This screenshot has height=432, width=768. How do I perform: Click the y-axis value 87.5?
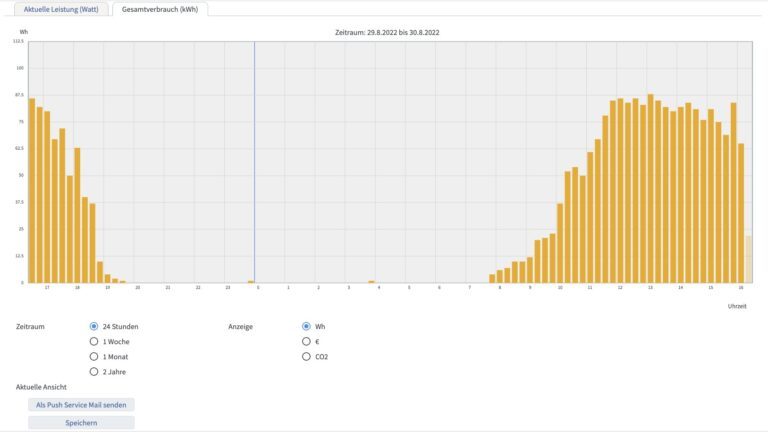20,95
